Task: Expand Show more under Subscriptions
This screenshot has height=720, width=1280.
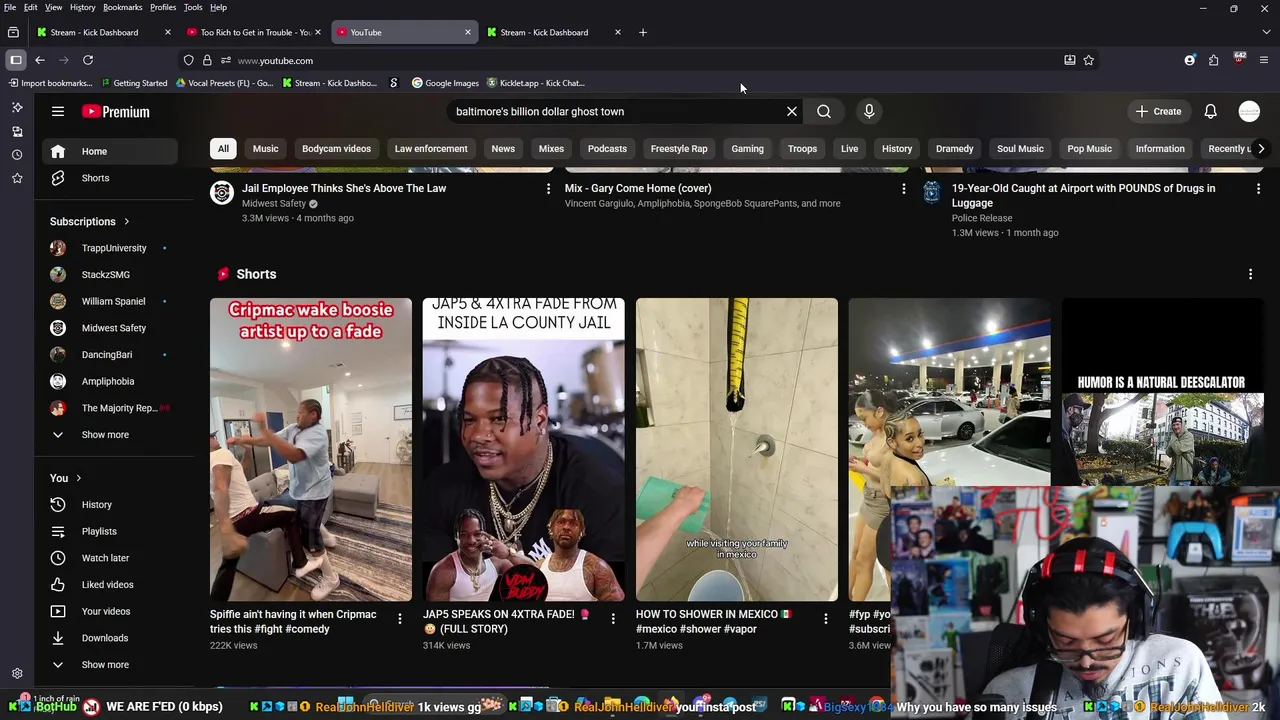Action: point(110,435)
